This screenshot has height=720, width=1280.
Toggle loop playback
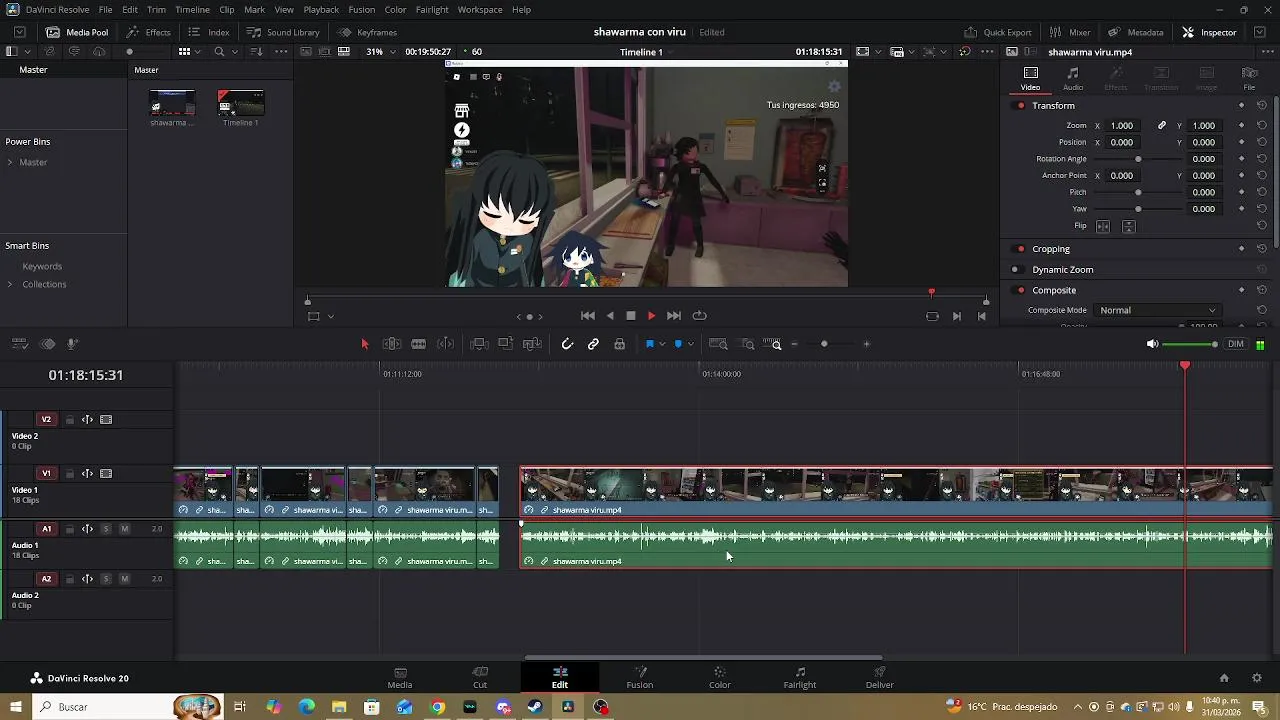pyautogui.click(x=700, y=316)
